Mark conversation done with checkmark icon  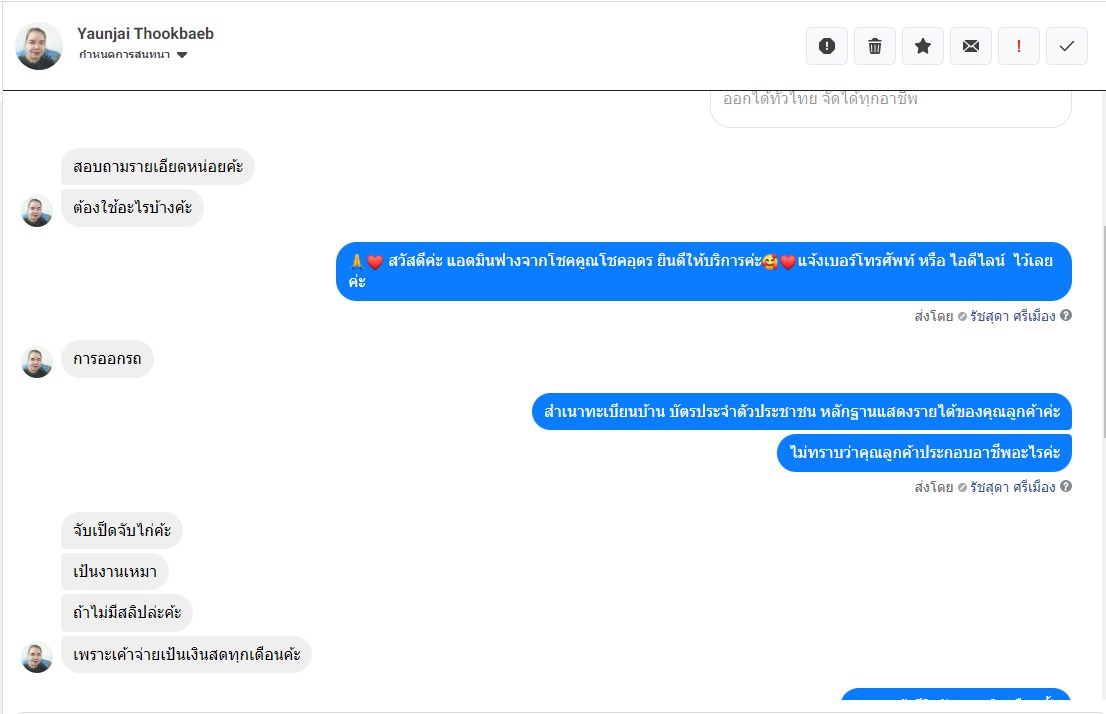[1066, 47]
